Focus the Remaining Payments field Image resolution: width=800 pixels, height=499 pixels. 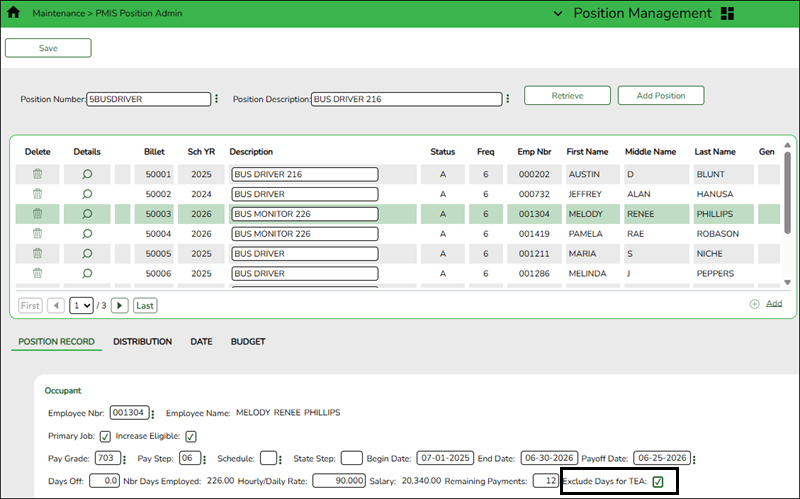click(546, 481)
